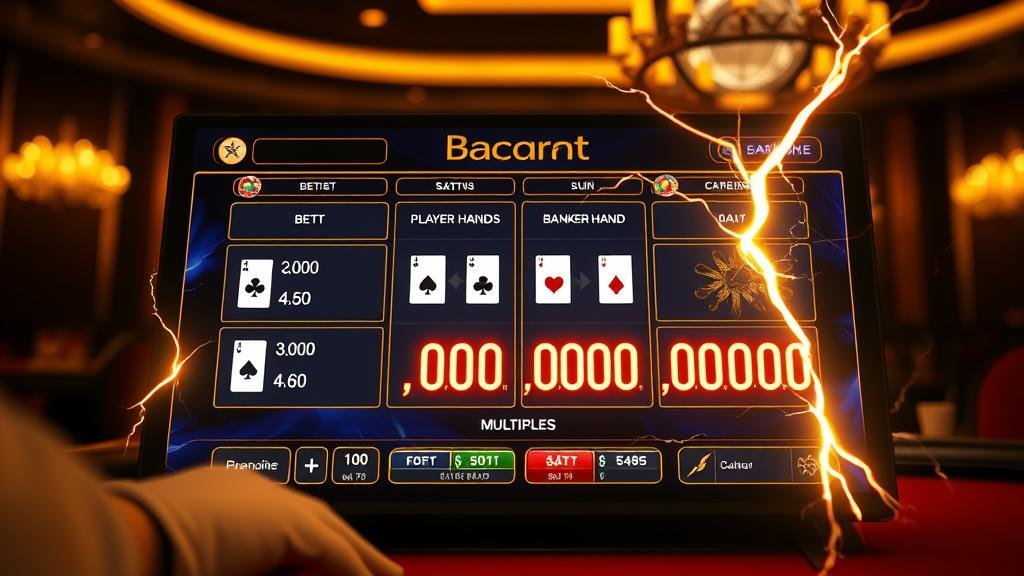Viewport: 1024px width, 576px height.
Task: Click the lightning bolt icon near Caher
Action: pyautogui.click(x=699, y=466)
